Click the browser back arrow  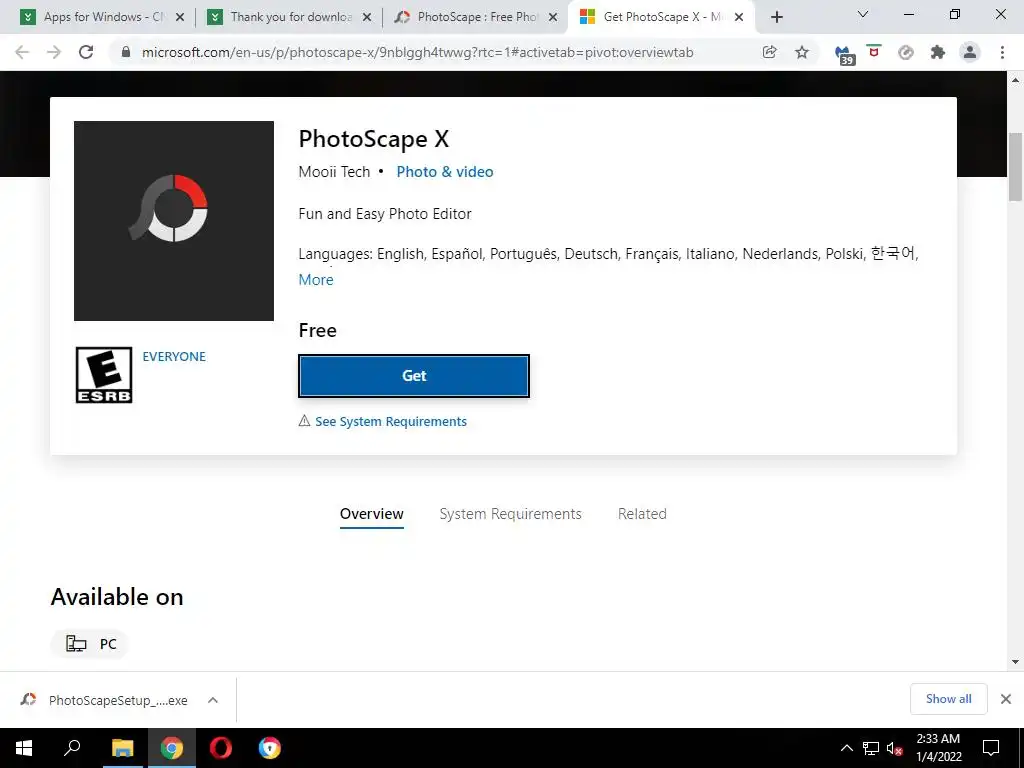point(22,52)
